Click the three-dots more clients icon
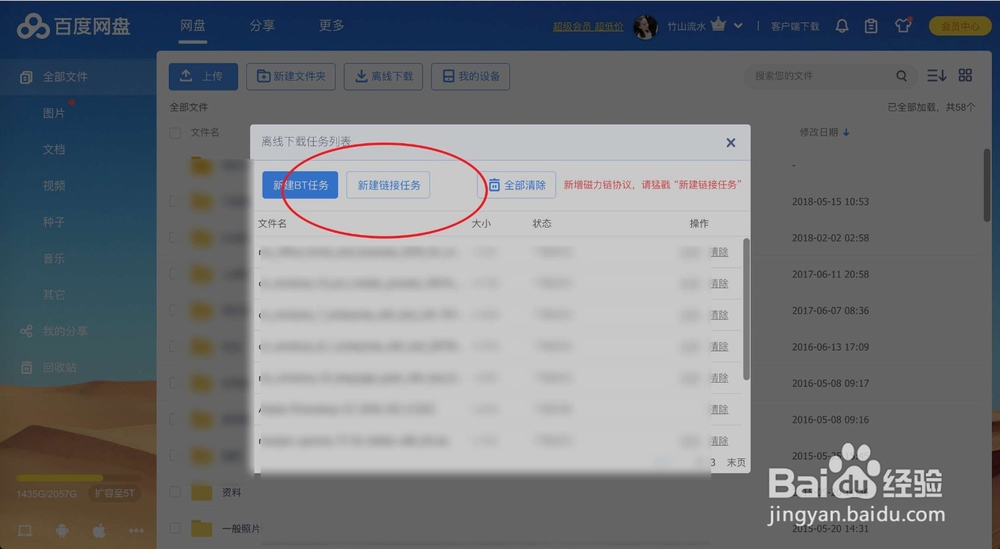 [136, 531]
